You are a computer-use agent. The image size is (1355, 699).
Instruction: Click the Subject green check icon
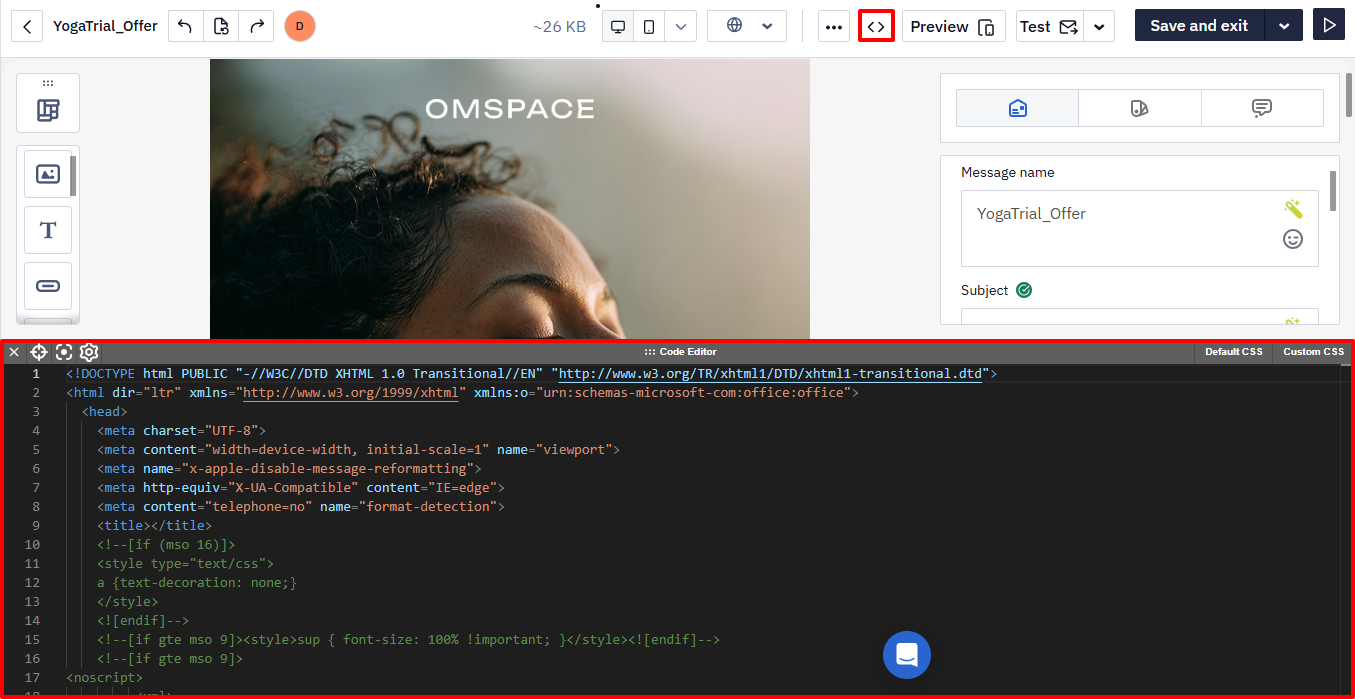coord(1024,290)
